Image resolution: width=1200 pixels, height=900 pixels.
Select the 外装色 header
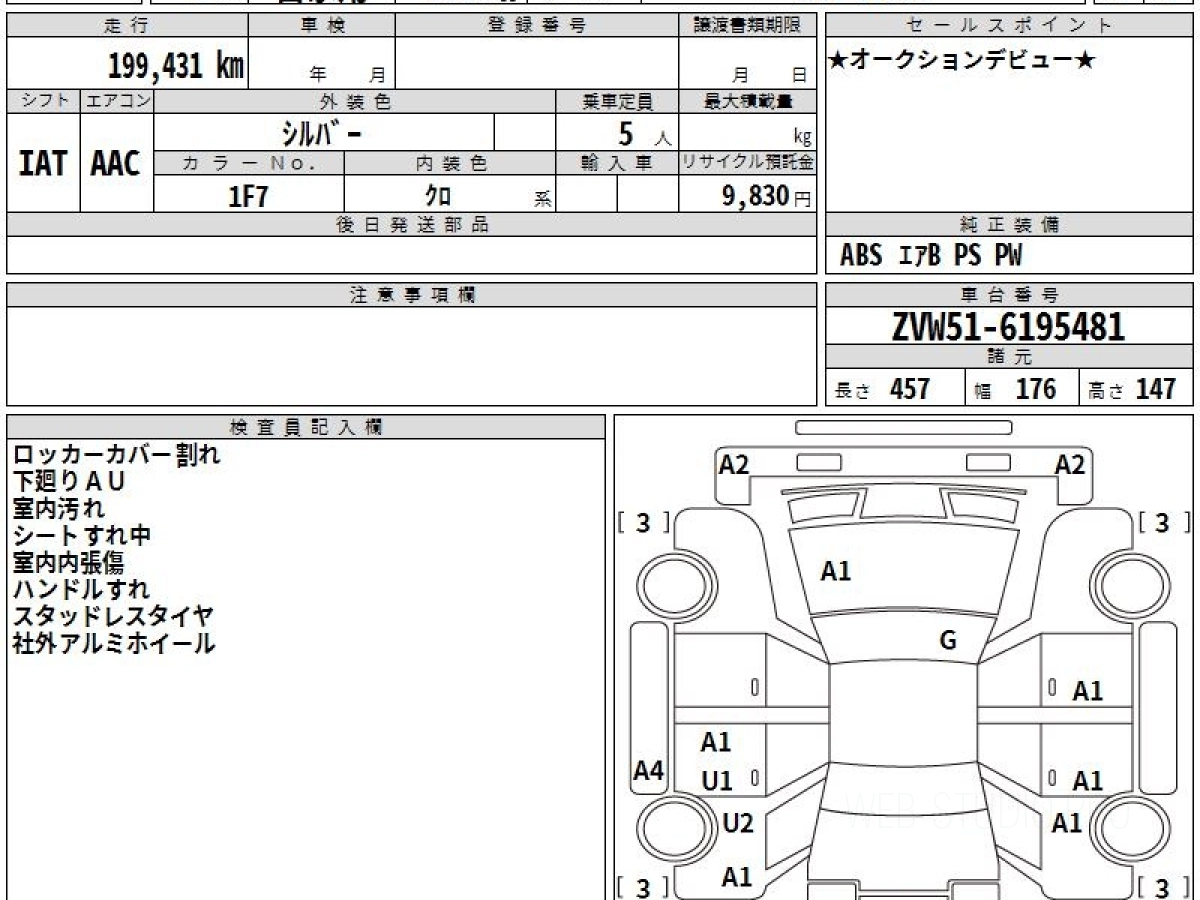coord(355,101)
